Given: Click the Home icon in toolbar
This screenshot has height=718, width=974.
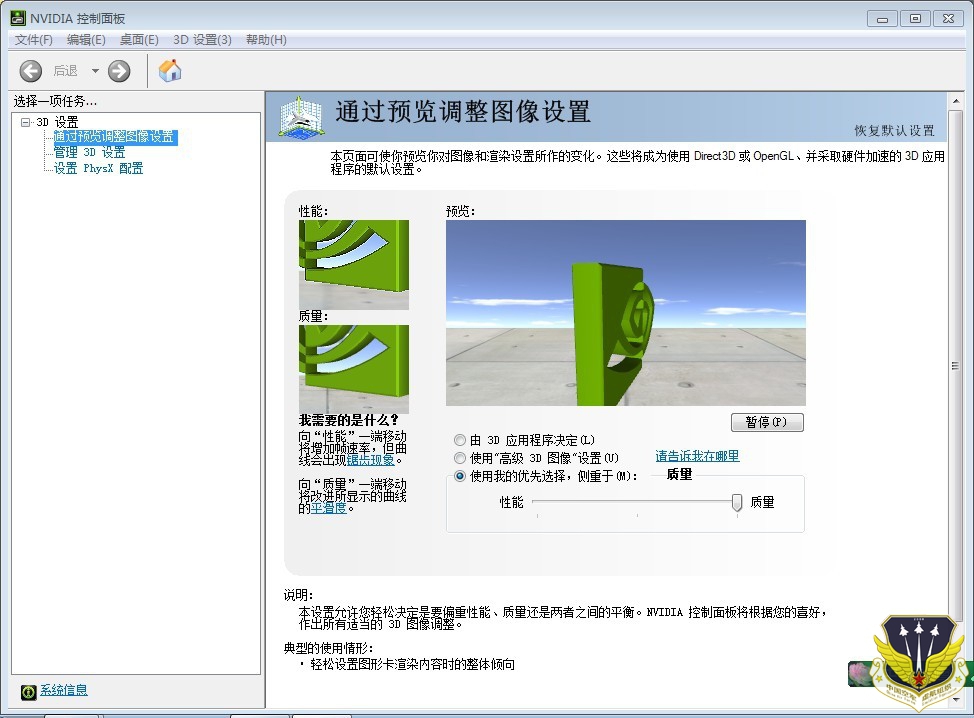Looking at the screenshot, I should (x=170, y=71).
